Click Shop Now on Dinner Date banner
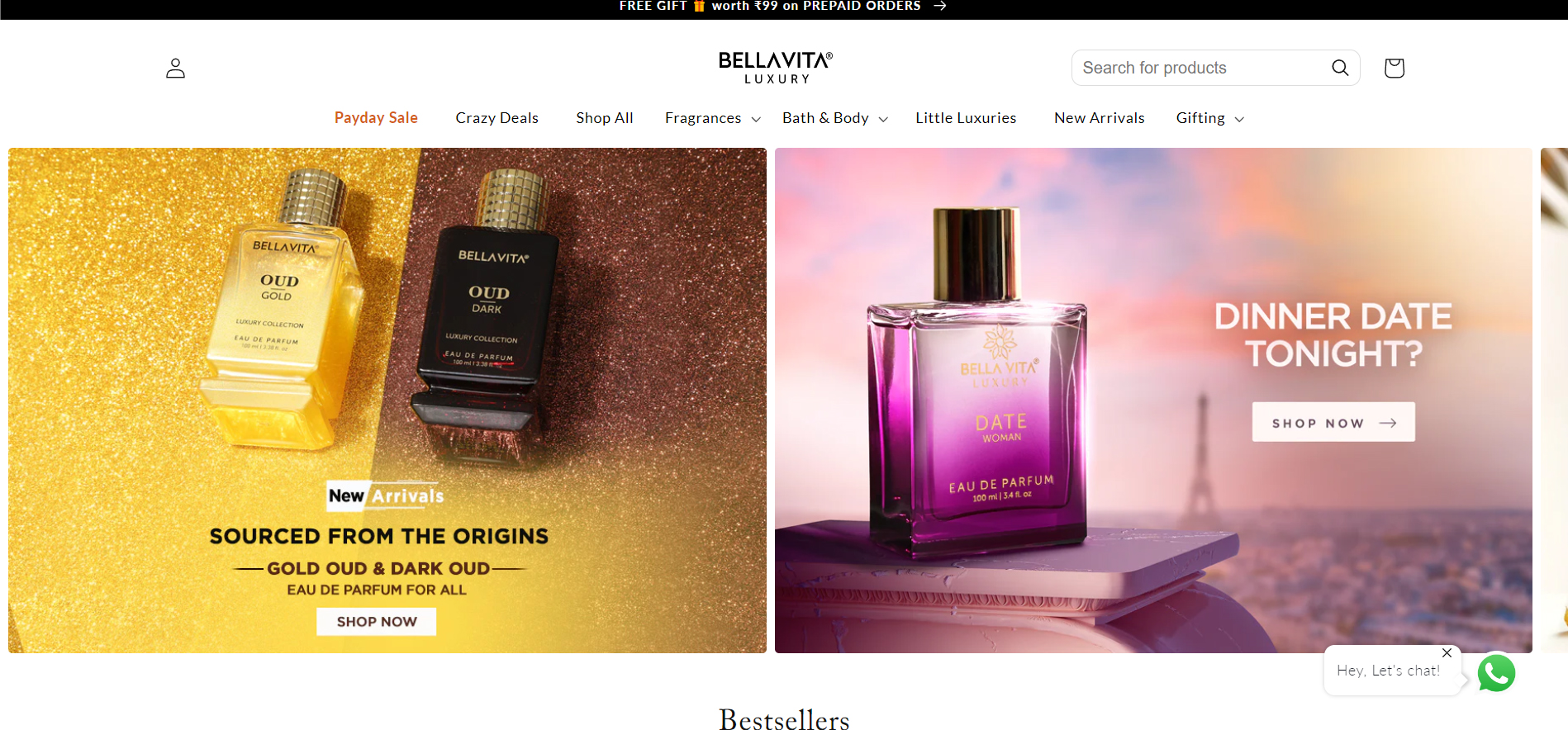The image size is (1568, 730). [1333, 422]
